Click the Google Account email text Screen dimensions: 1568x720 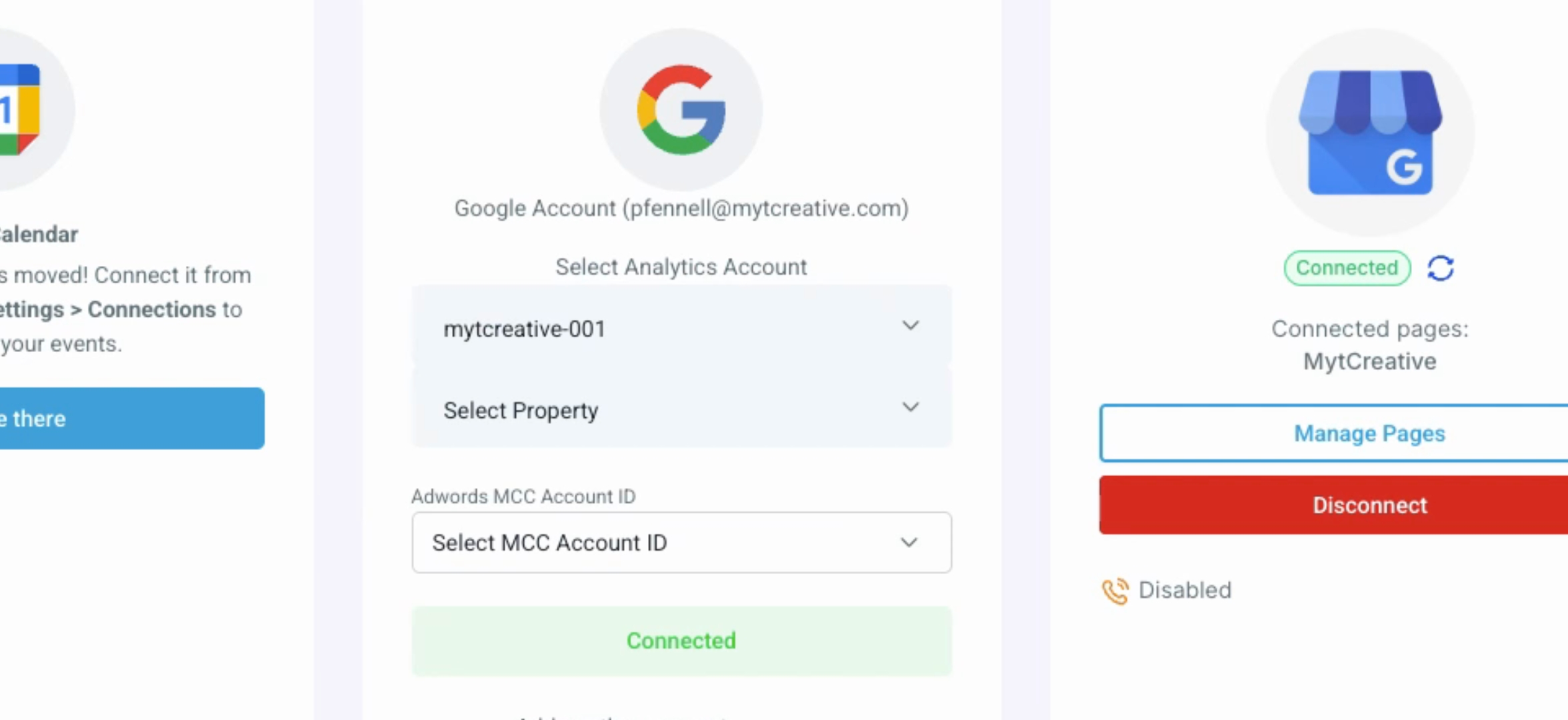[x=681, y=209]
